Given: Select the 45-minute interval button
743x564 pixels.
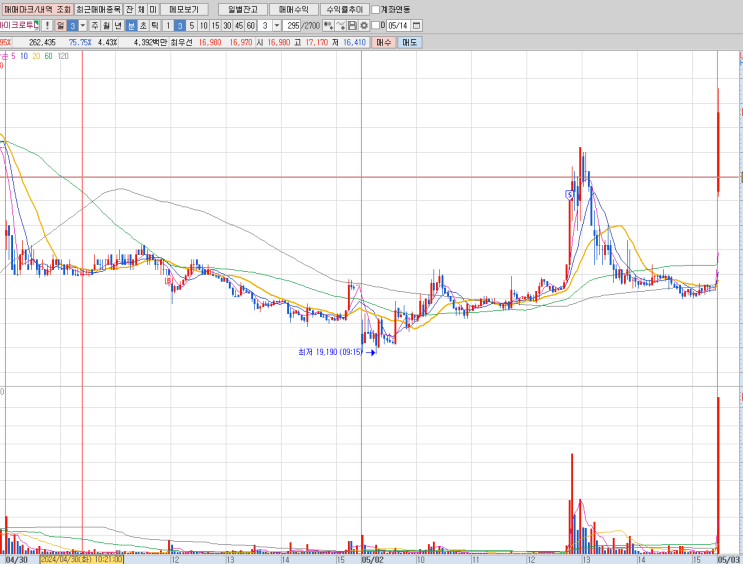Looking at the screenshot, I should click(239, 25).
